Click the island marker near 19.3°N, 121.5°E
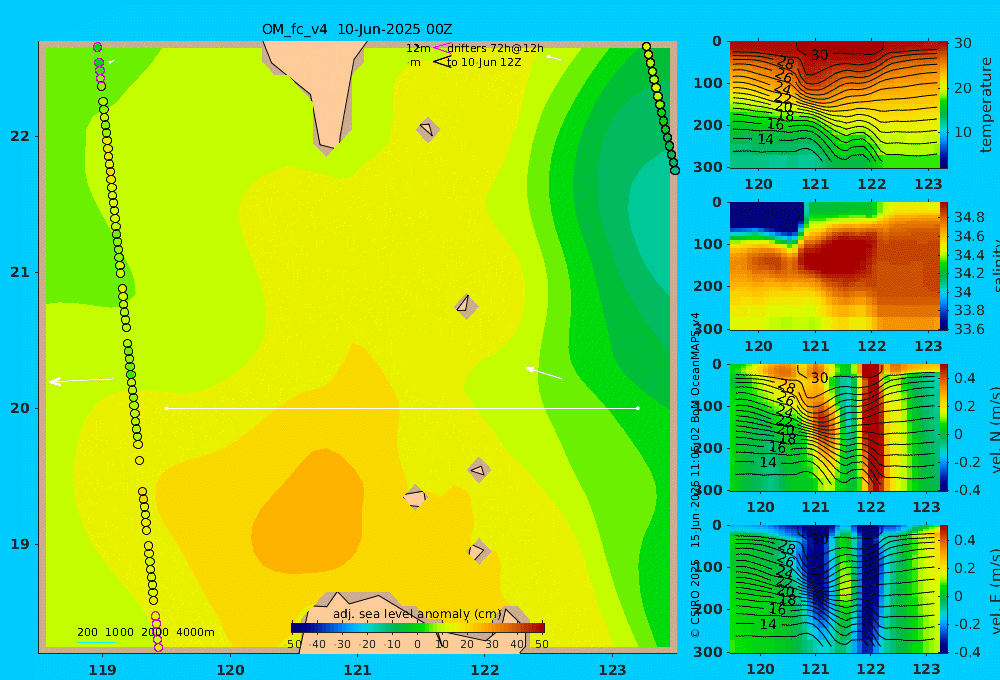The height and width of the screenshot is (680, 1000). coord(415,497)
